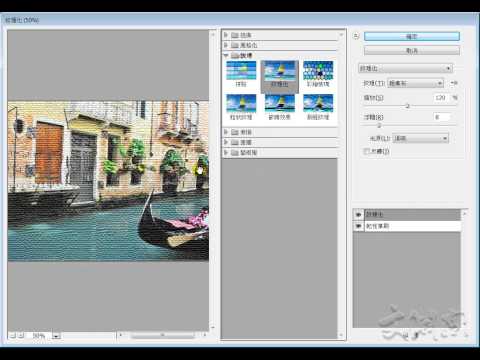Toggle visibility eye of the Texturizer effect layer
Image resolution: width=480 pixels, height=360 pixels.
pos(358,215)
